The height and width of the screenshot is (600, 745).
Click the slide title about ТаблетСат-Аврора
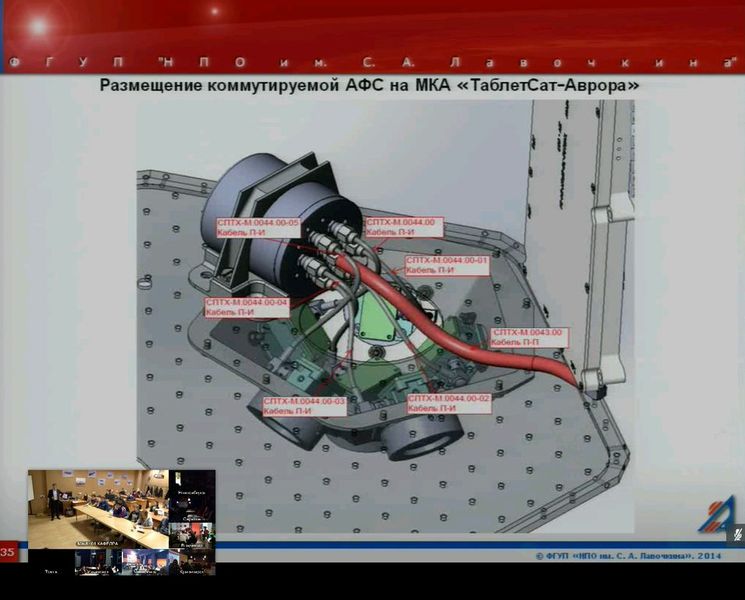tap(369, 86)
